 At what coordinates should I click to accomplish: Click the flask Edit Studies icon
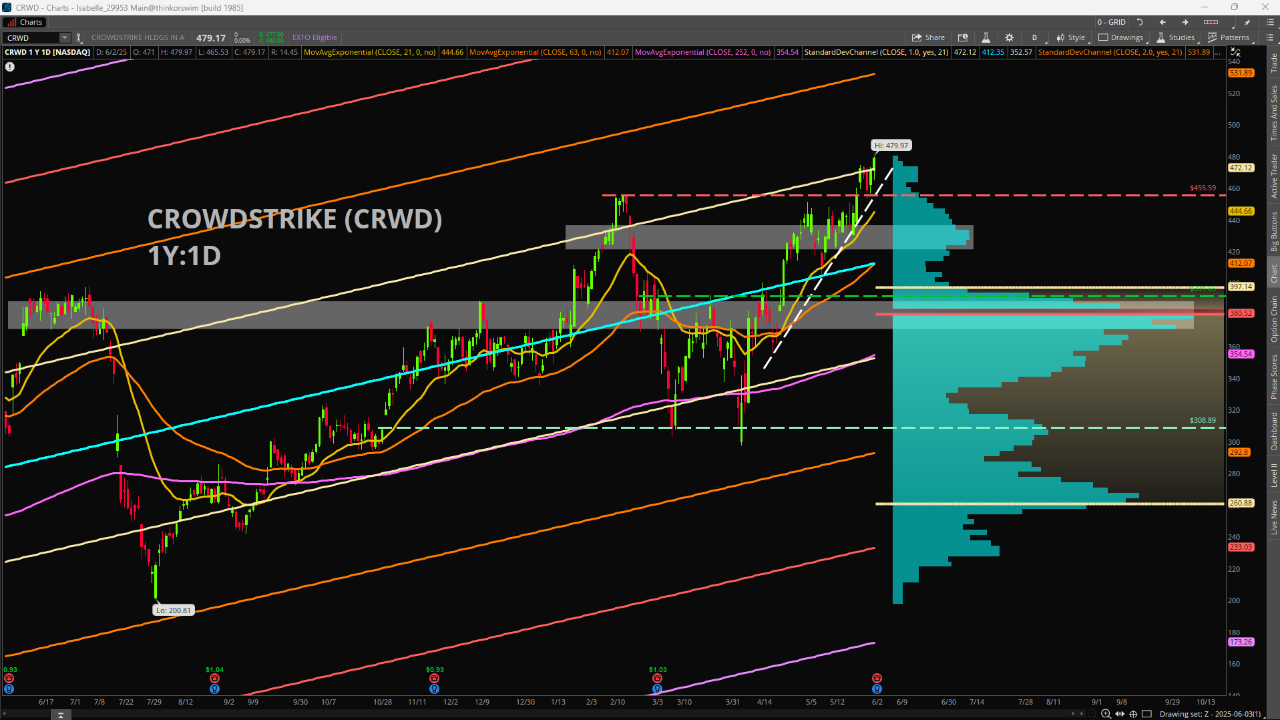point(984,37)
